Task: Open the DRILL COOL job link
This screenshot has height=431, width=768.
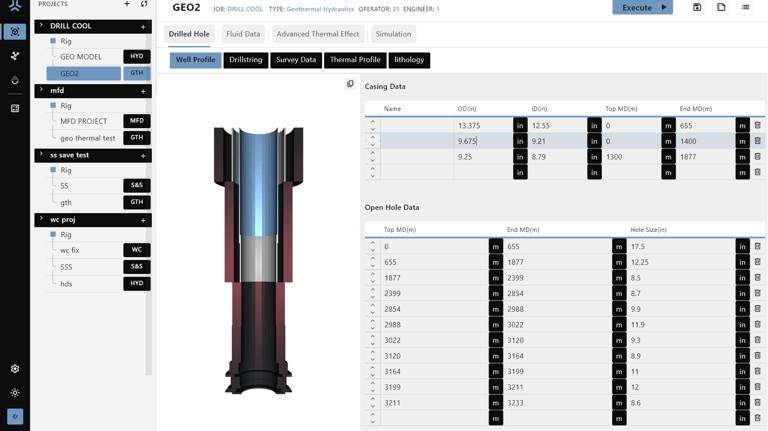Action: [245, 9]
